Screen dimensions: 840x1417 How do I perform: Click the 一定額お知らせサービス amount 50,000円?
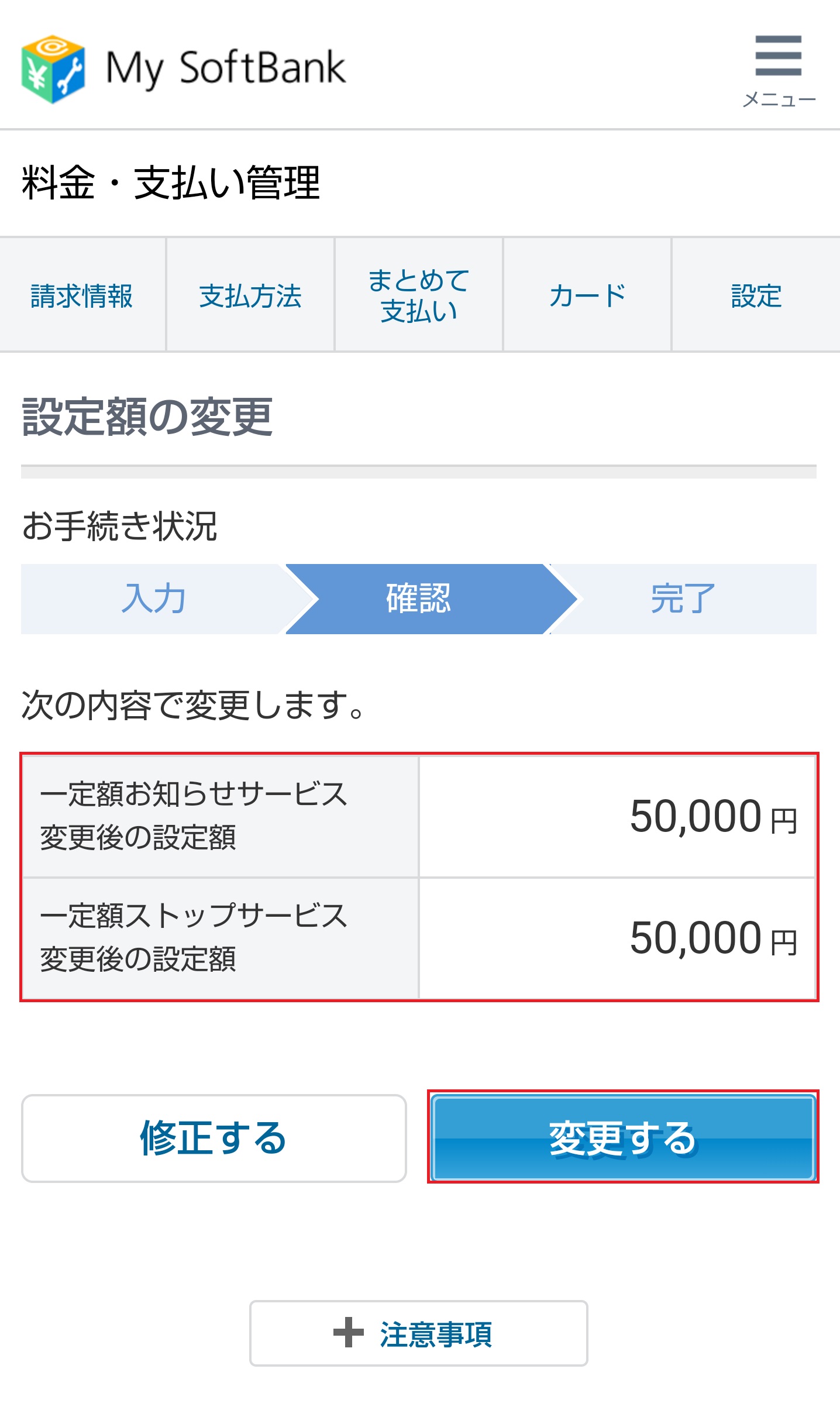[x=714, y=817]
